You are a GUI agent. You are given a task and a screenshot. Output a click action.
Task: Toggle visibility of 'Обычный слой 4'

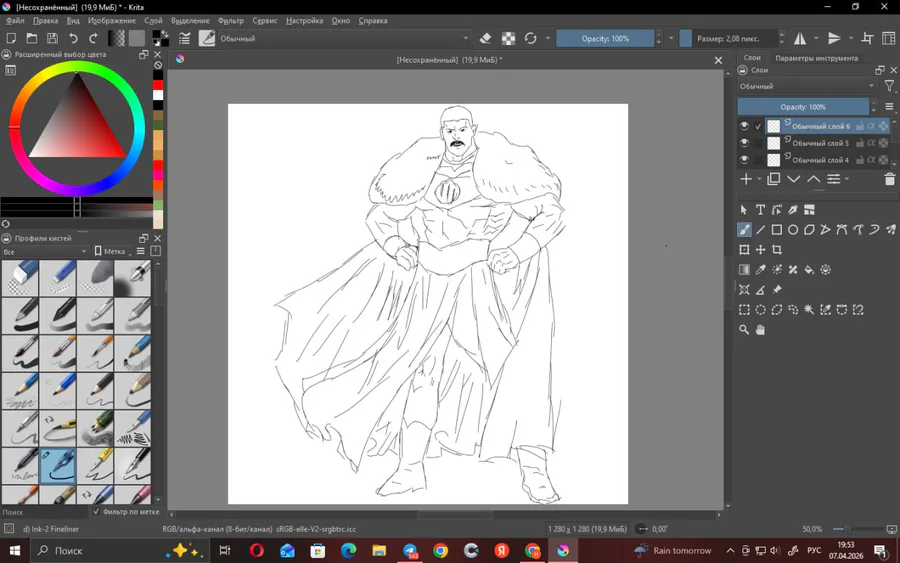coord(744,160)
